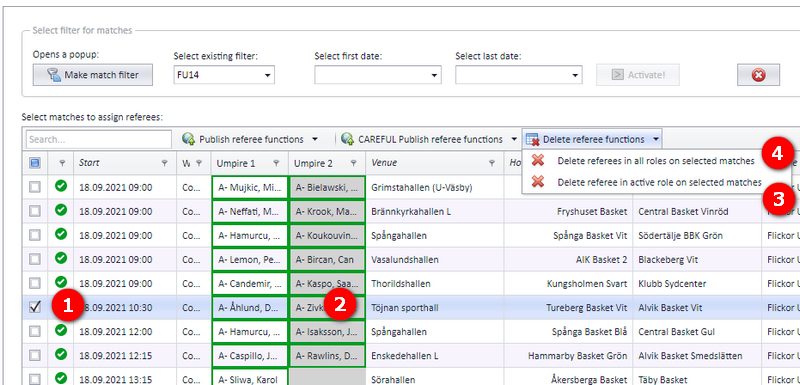Viewport: 800px width, 385px height.
Task: Select Umpire 1 cell A- Mujkic
Action: coord(249,187)
